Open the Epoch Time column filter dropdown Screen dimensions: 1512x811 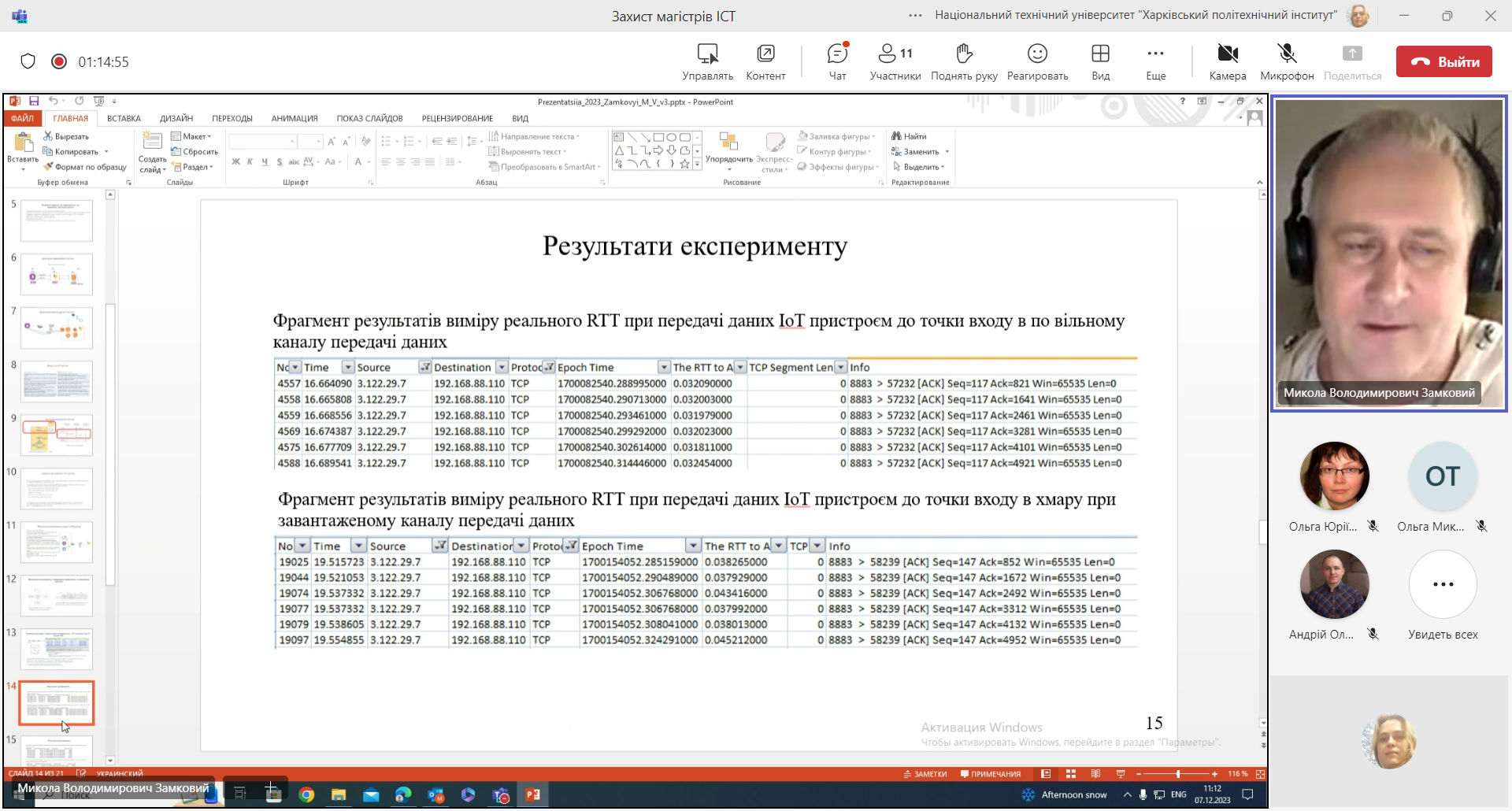point(664,368)
